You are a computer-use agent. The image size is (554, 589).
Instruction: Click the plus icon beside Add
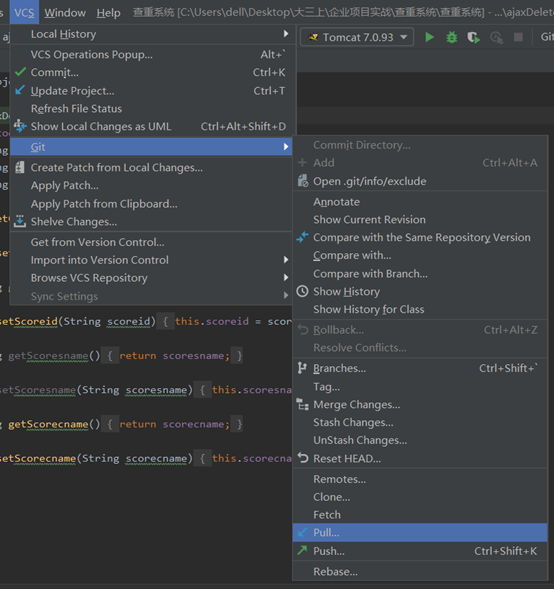[302, 162]
